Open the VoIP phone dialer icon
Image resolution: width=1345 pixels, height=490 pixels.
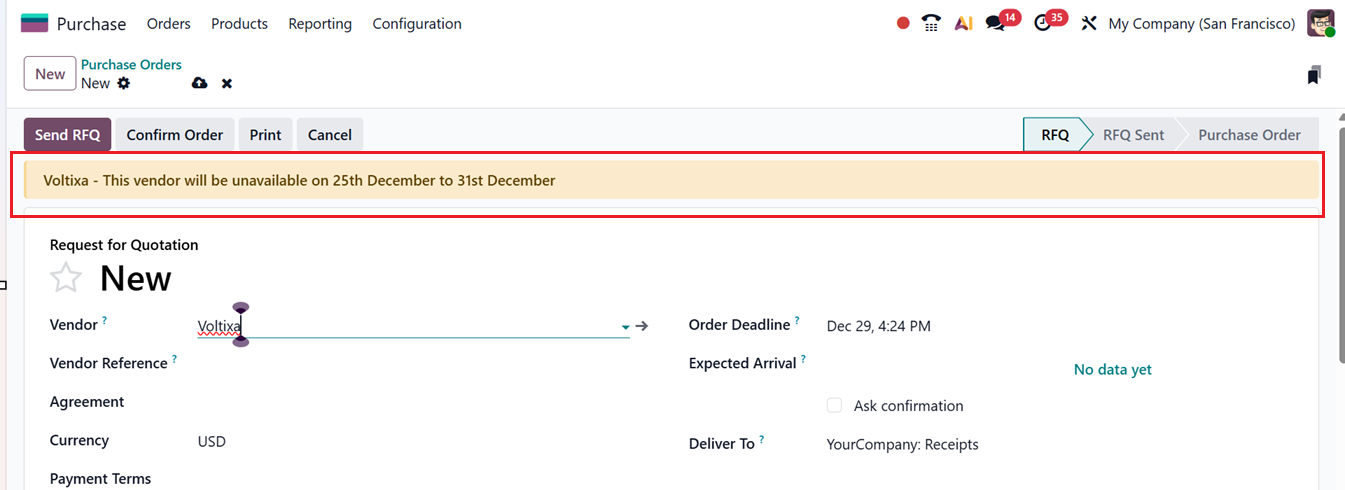932,23
